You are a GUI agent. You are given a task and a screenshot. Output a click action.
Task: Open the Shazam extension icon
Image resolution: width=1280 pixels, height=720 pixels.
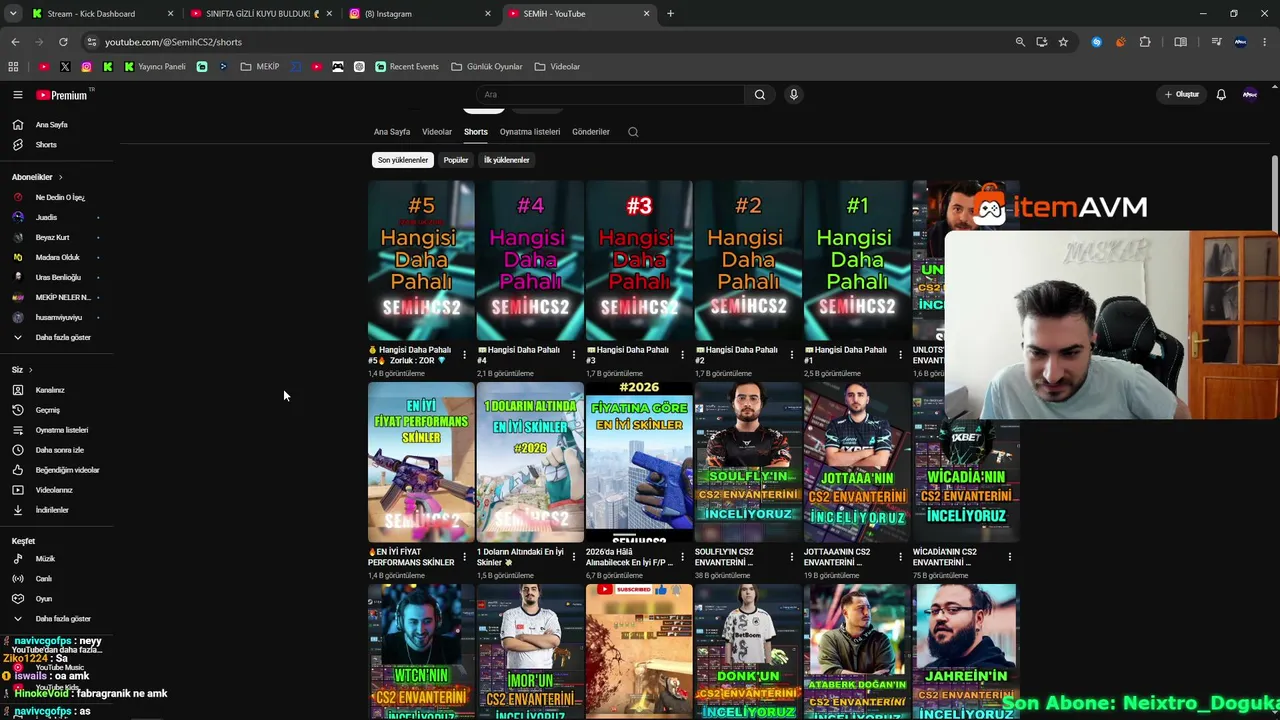coord(1097,42)
